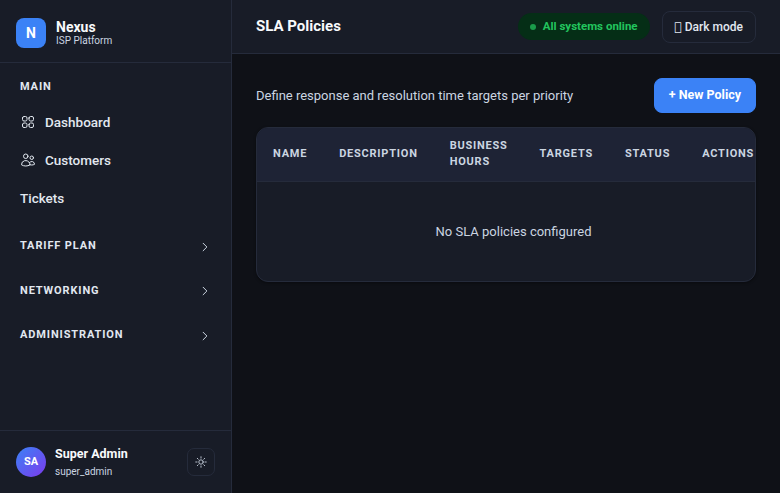780x493 pixels.
Task: Click the super_admin username text
Action: coord(84,471)
